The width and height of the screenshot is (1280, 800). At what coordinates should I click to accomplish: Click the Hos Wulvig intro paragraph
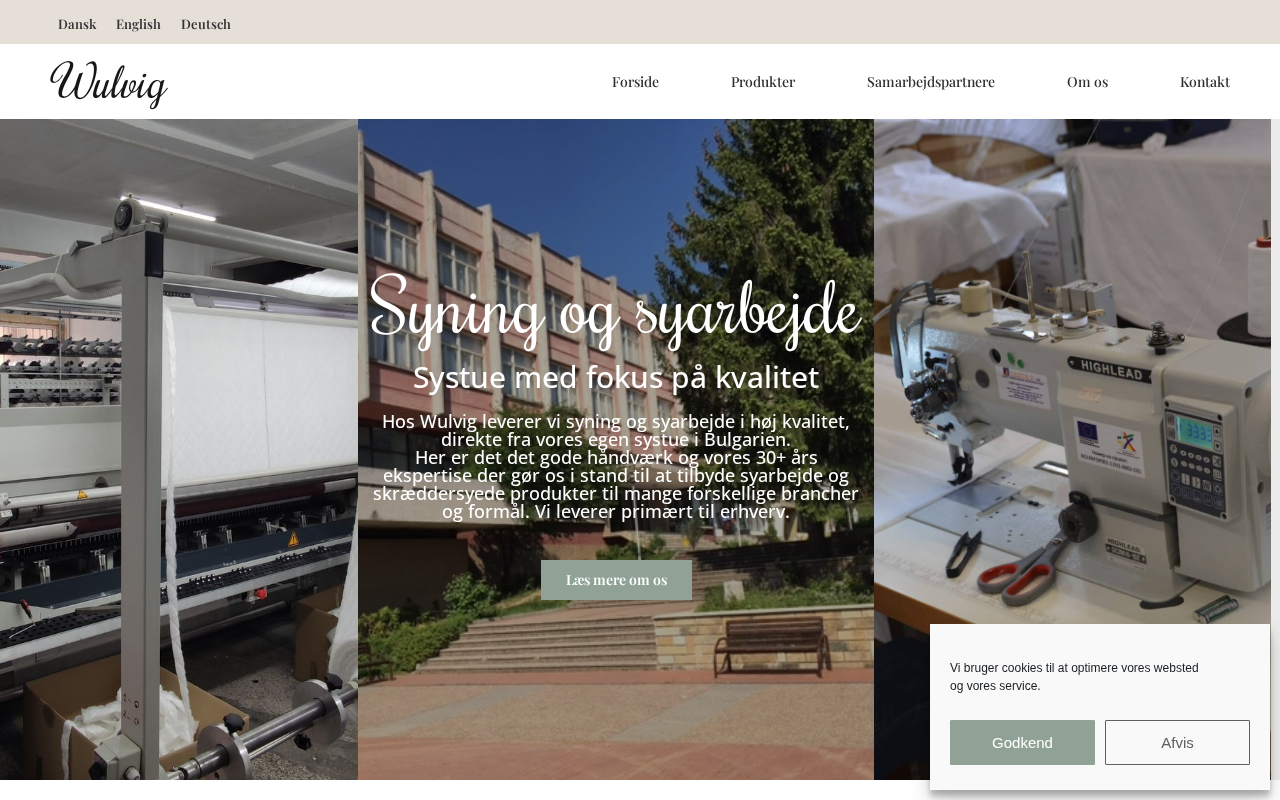click(x=616, y=466)
